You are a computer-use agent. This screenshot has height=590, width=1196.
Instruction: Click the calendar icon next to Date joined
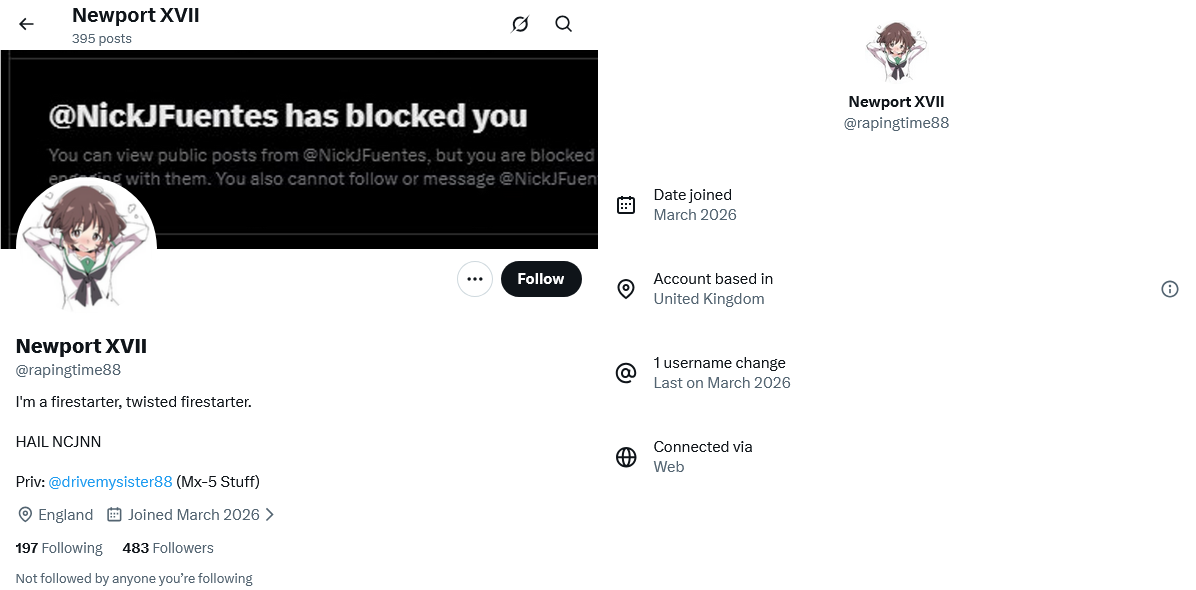(x=625, y=205)
